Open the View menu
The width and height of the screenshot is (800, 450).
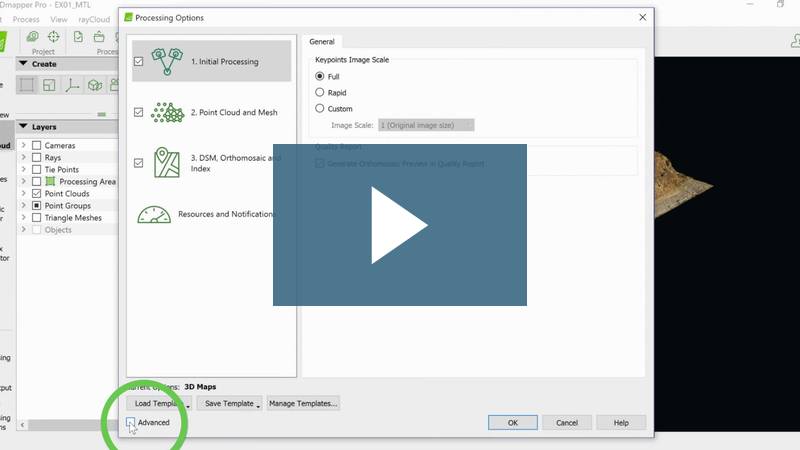pyautogui.click(x=59, y=19)
